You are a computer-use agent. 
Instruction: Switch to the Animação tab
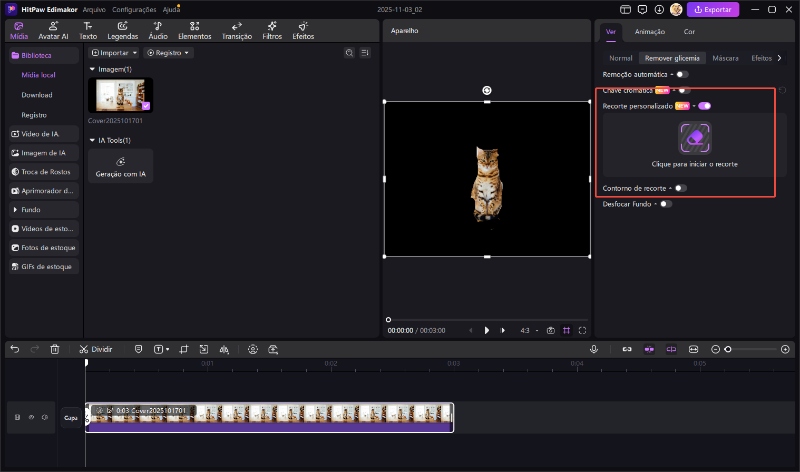point(649,32)
